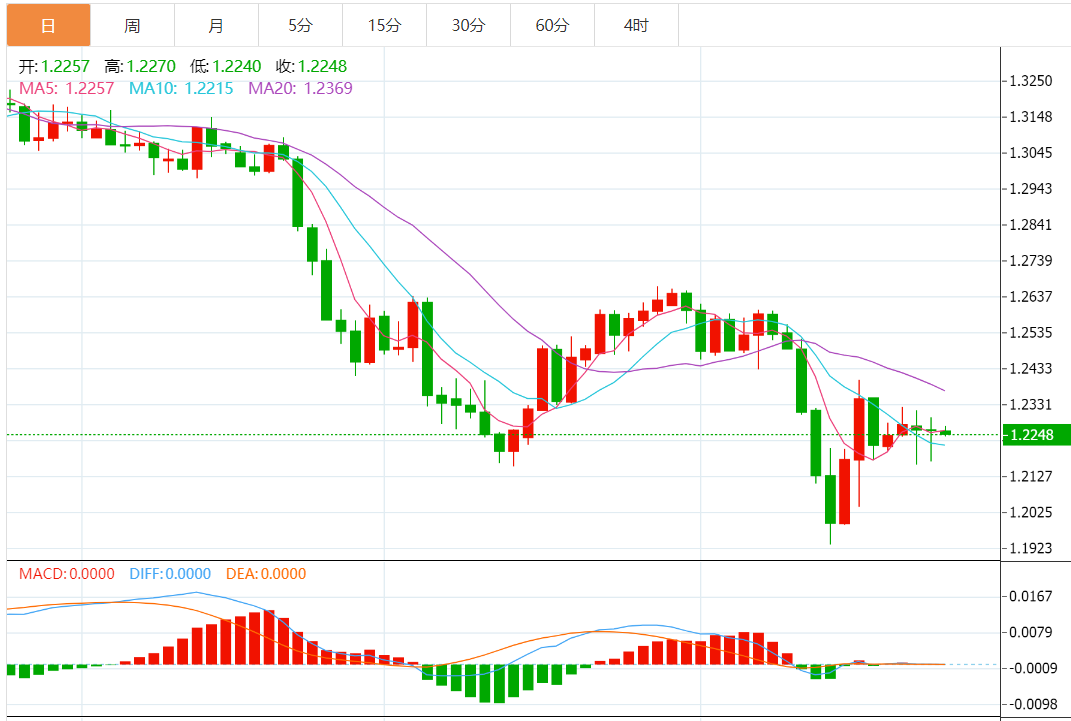1071x721 pixels.
Task: Click the MA10: 1.2215 indicator label
Action: (181, 88)
